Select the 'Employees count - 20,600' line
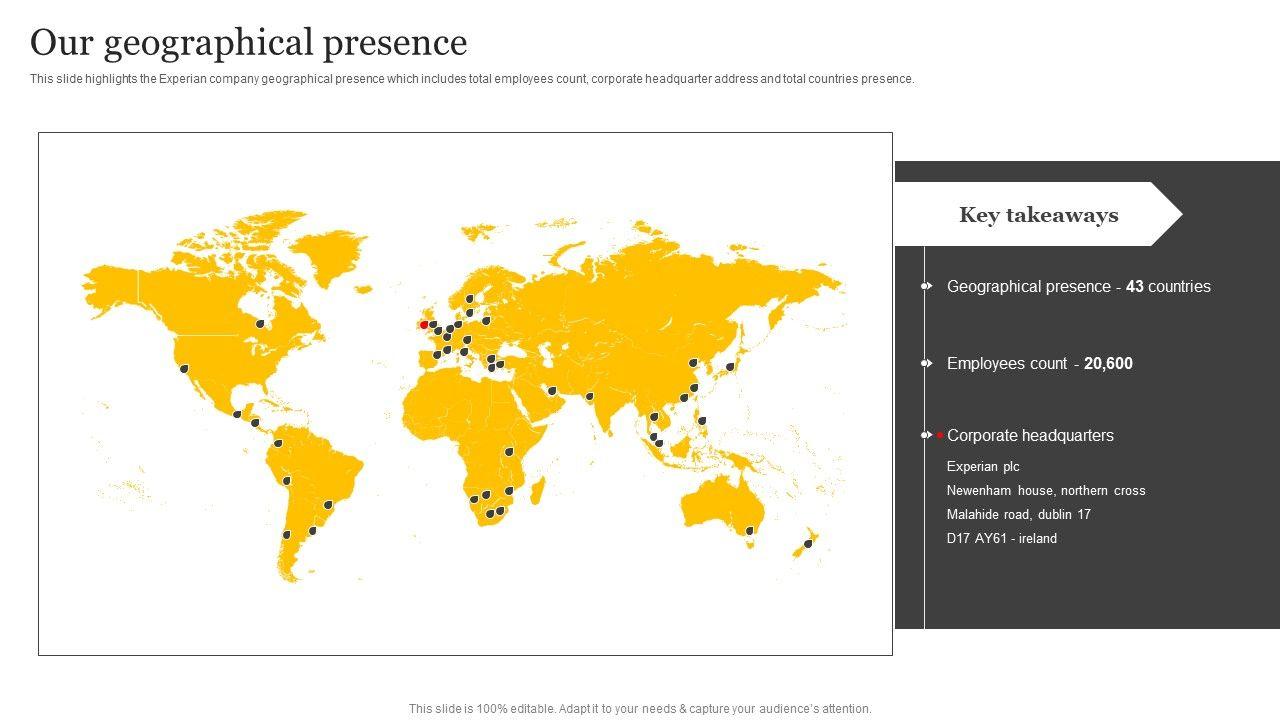 pyautogui.click(x=1040, y=364)
